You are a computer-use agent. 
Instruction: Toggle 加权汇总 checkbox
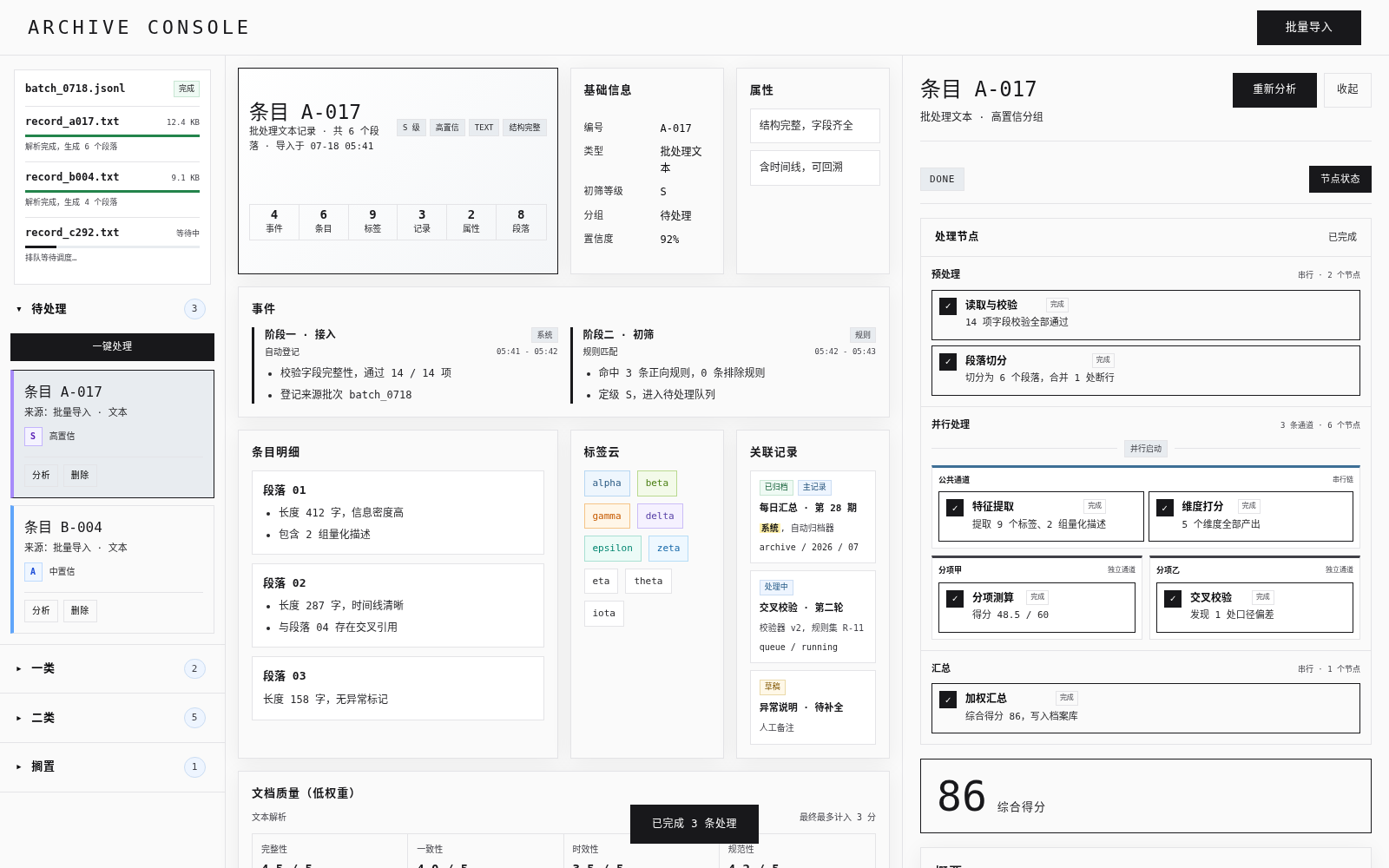coord(948,700)
